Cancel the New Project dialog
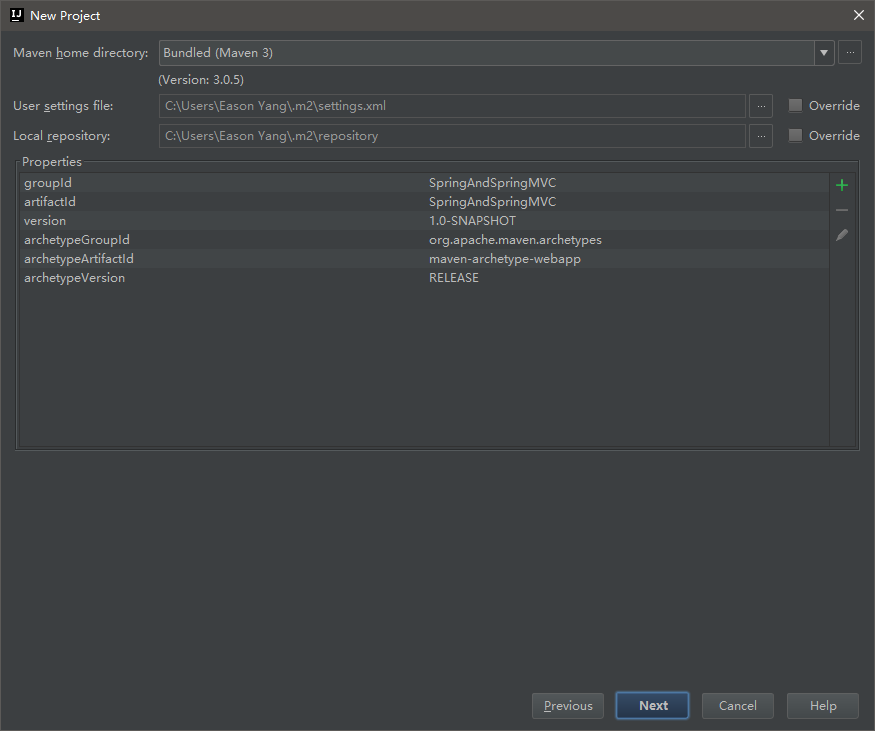 [x=737, y=705]
